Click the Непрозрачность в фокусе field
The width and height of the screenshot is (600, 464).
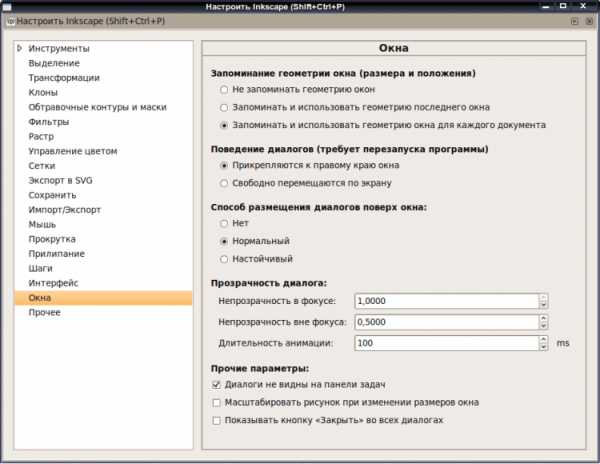[447, 301]
